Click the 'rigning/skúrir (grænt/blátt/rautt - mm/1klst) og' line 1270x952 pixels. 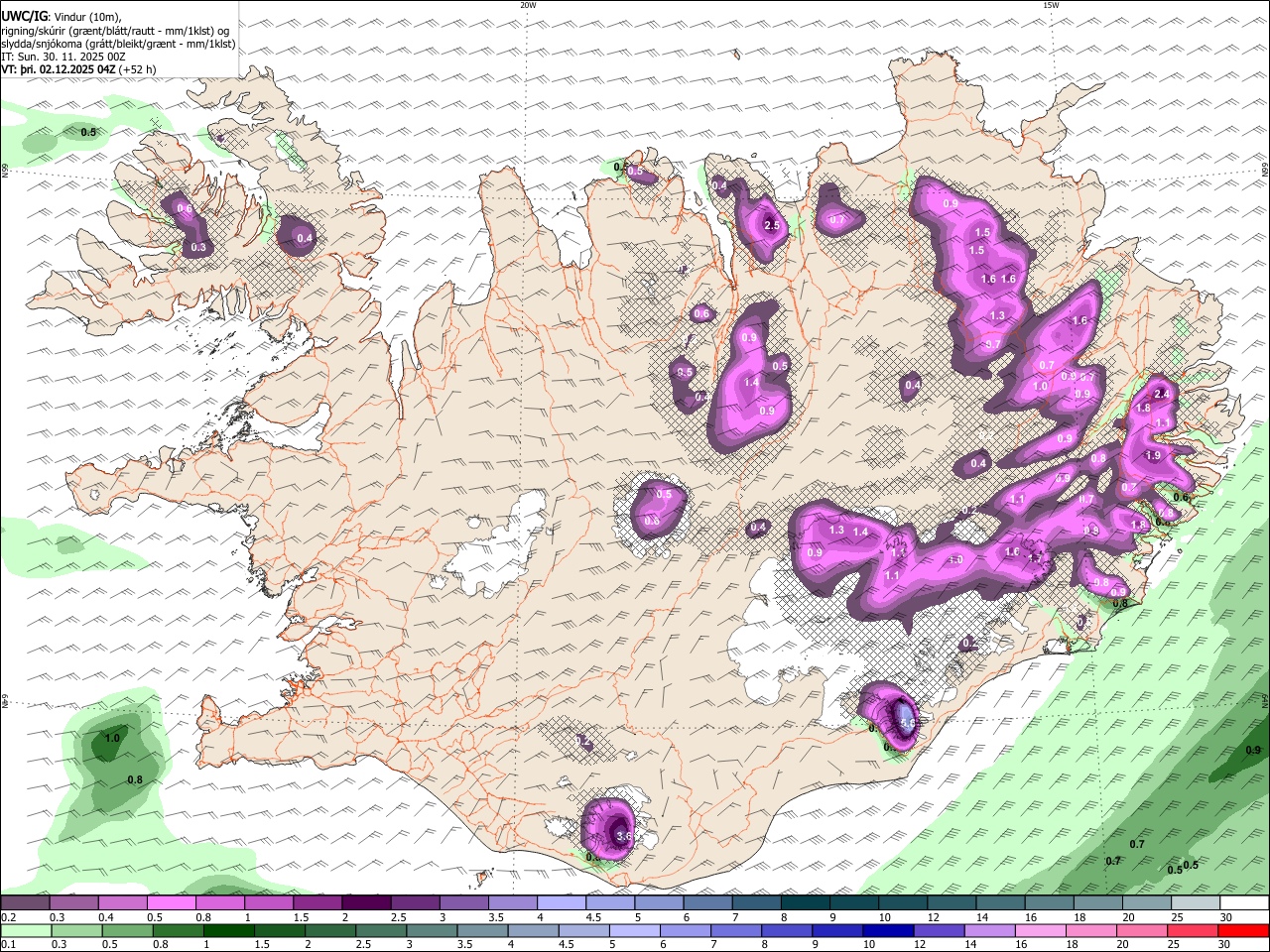[115, 31]
